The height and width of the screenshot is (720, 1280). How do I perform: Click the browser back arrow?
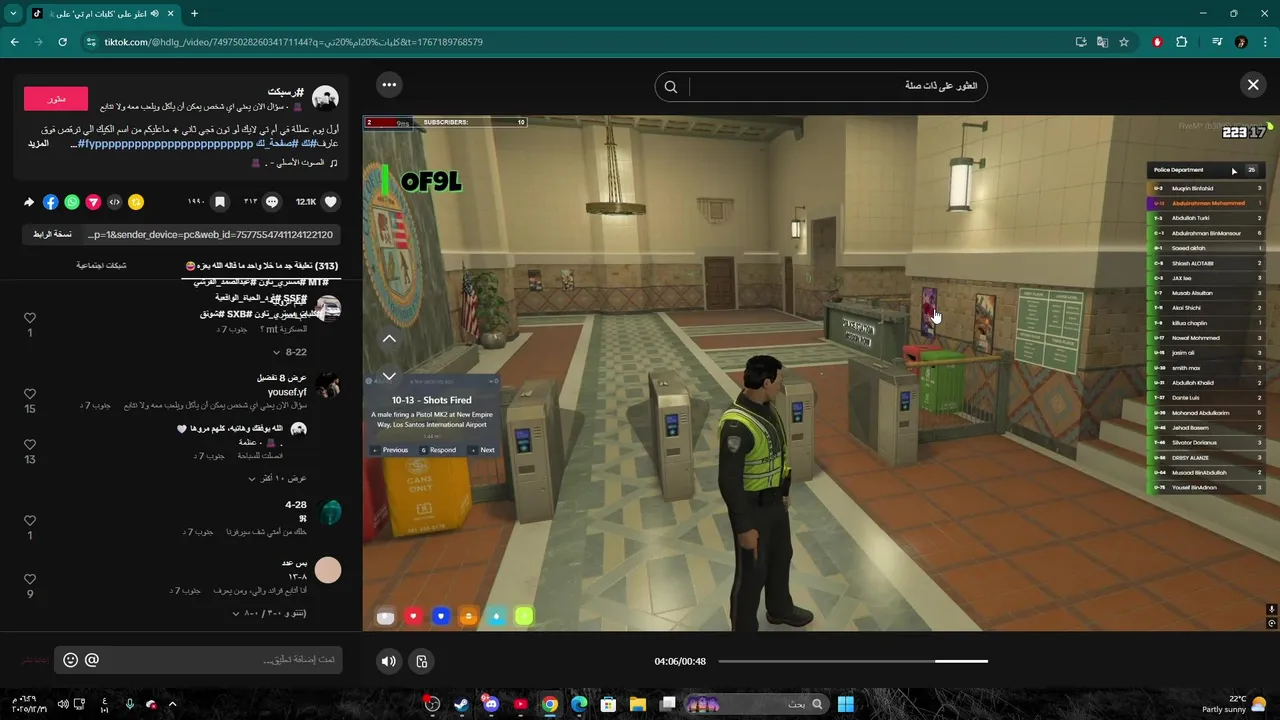tap(15, 42)
